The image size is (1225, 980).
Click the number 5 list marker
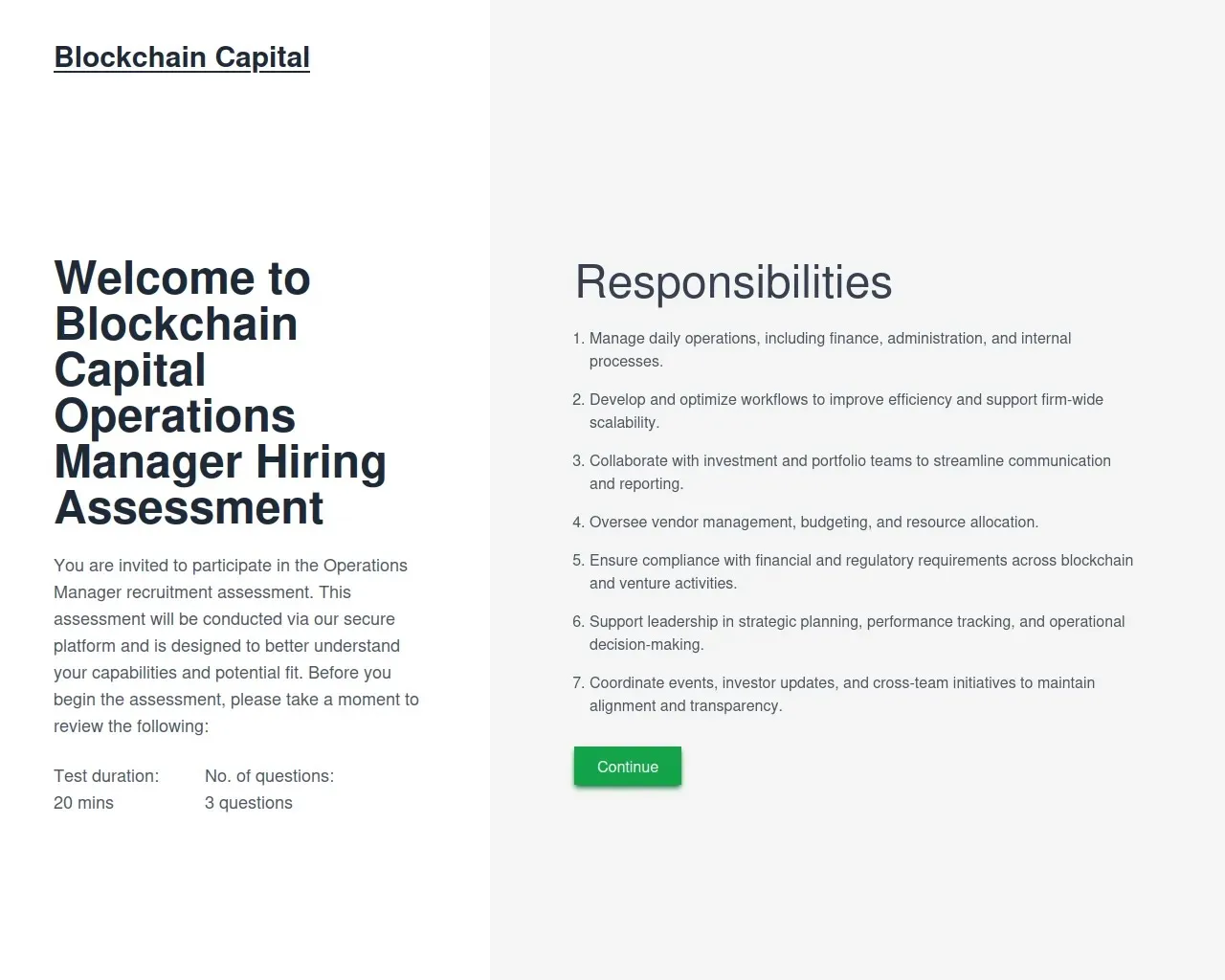578,561
